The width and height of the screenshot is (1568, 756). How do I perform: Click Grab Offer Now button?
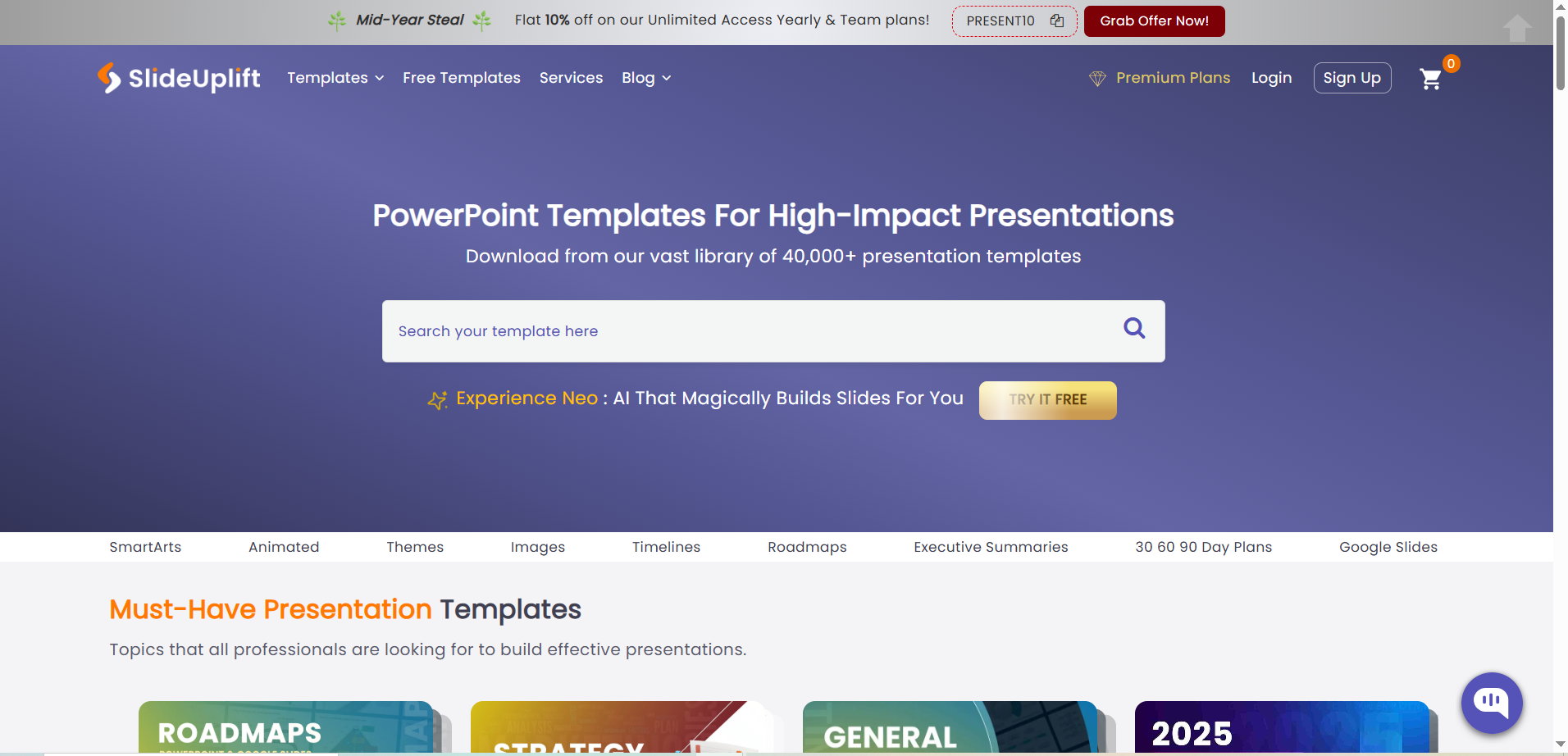coord(1154,21)
